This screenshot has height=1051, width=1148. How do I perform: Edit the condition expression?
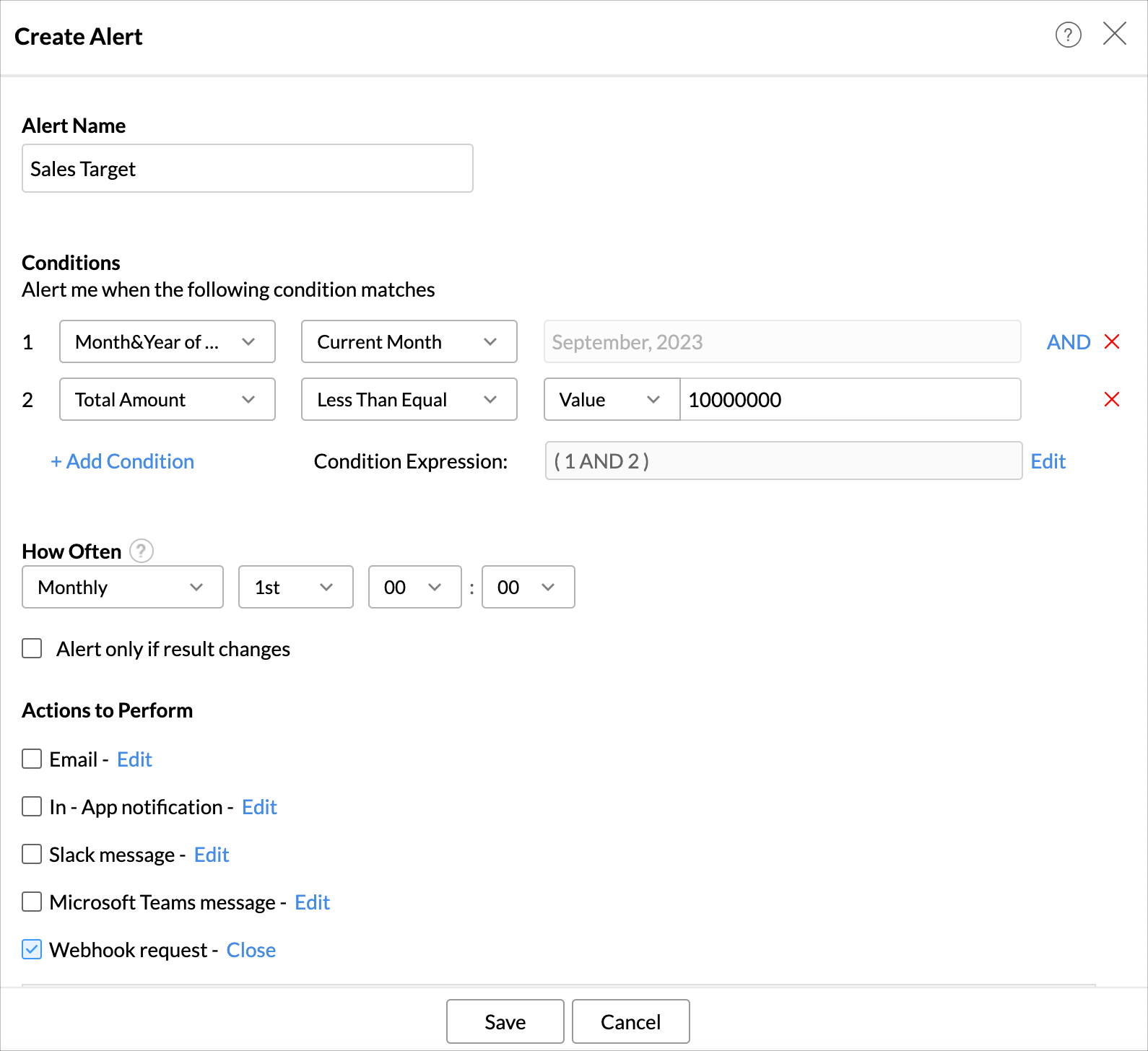(1048, 461)
